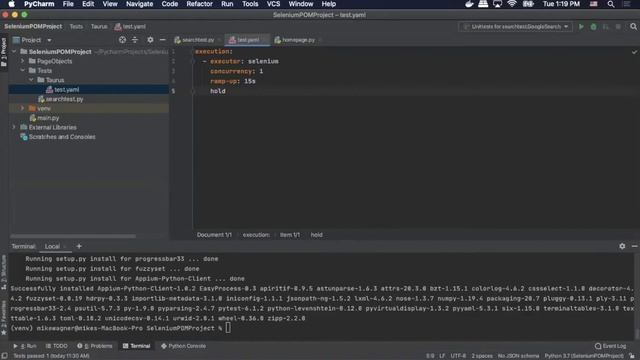The height and width of the screenshot is (360, 640).
Task: Switch to searchtest.py editor tab
Action: [x=198, y=40]
